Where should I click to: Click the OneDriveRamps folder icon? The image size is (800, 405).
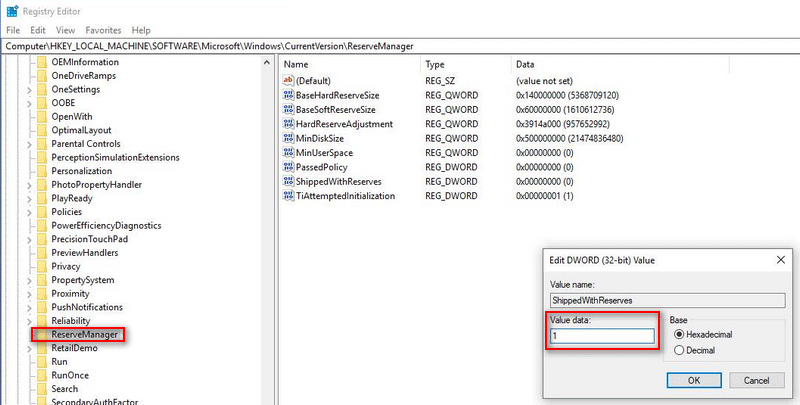pos(42,75)
